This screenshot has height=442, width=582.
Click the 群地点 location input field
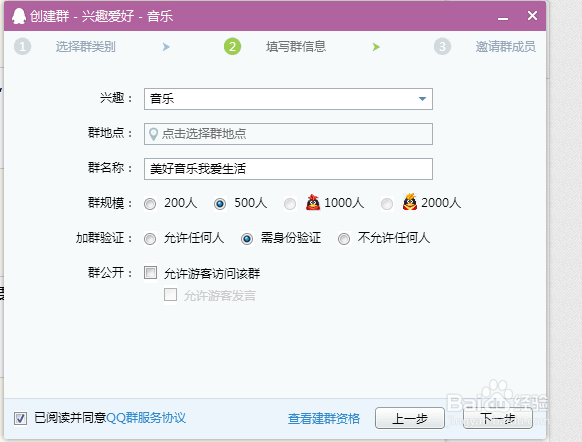[288, 134]
